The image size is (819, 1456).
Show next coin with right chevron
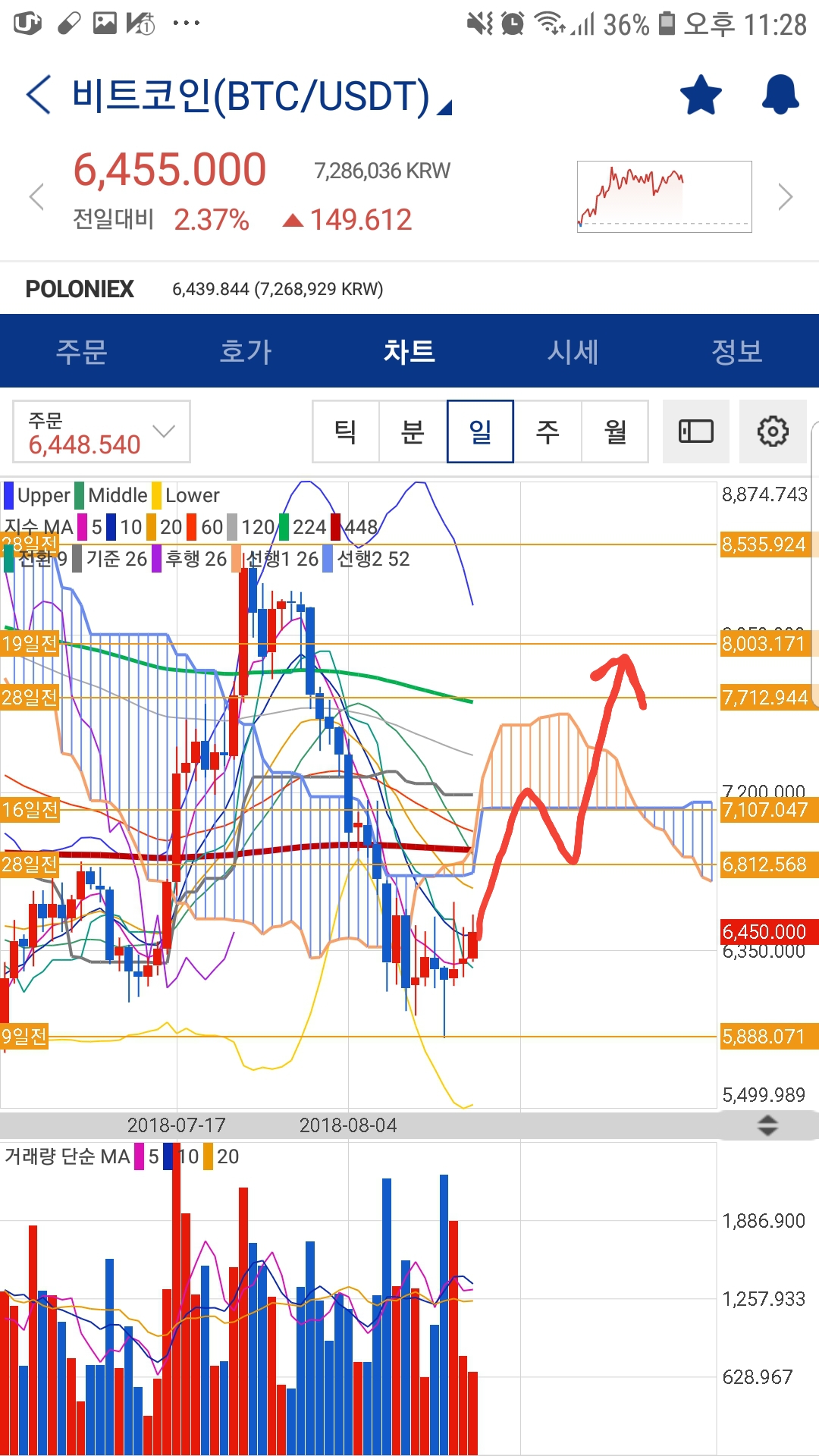(x=786, y=197)
